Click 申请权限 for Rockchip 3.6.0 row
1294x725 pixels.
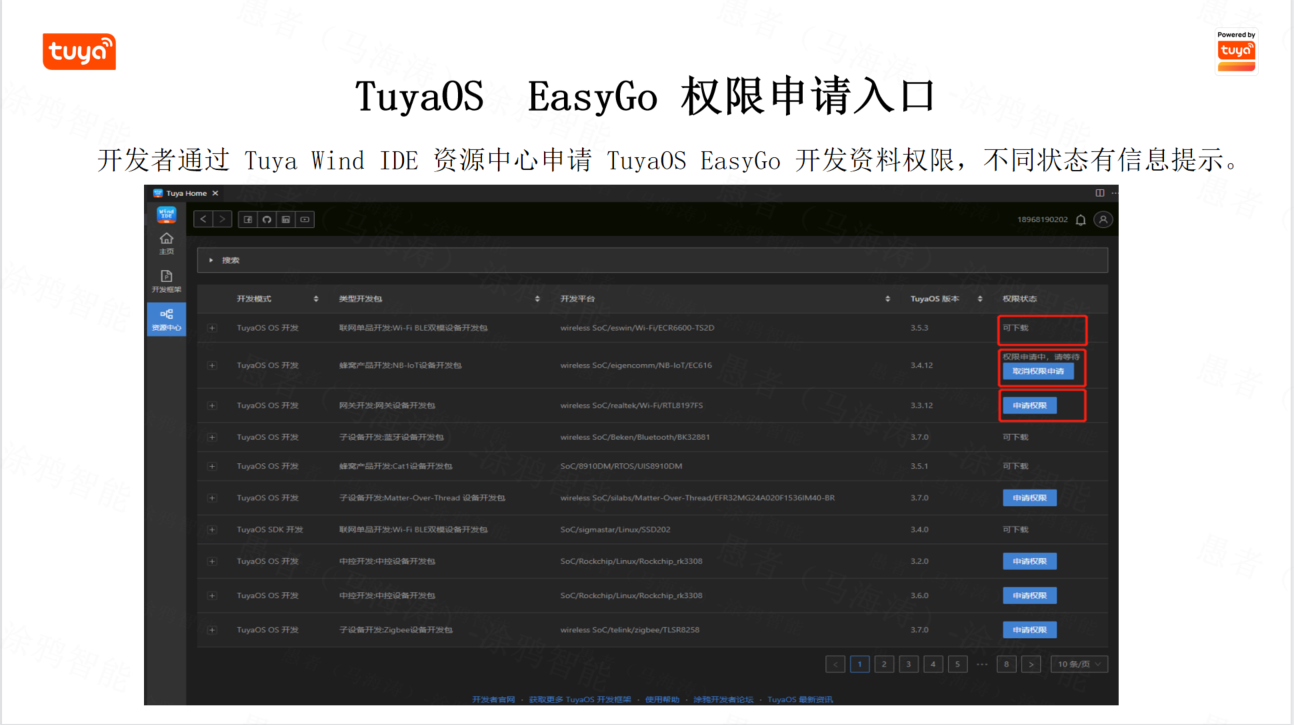pos(1029,595)
